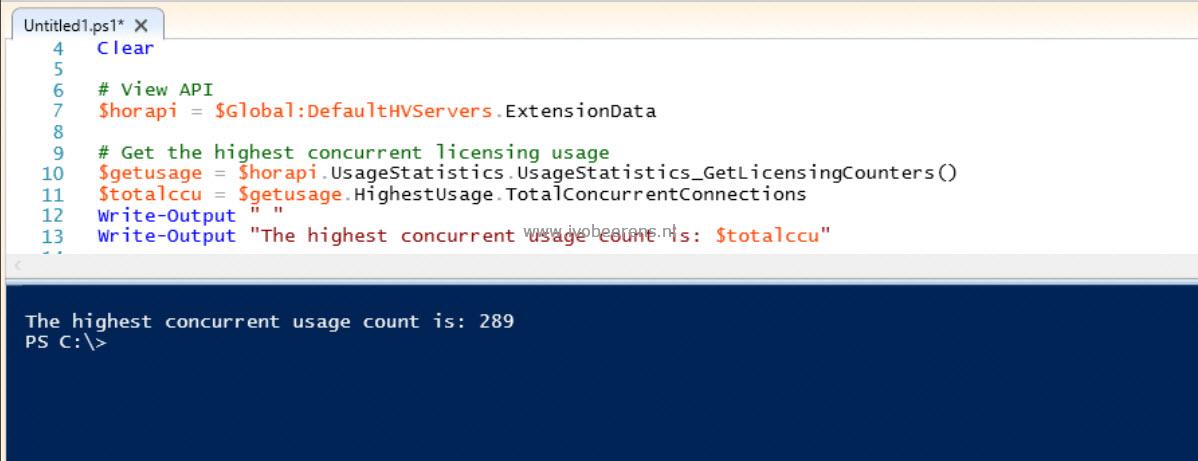
Task: Click Write-Output on line 13
Action: tap(167, 235)
